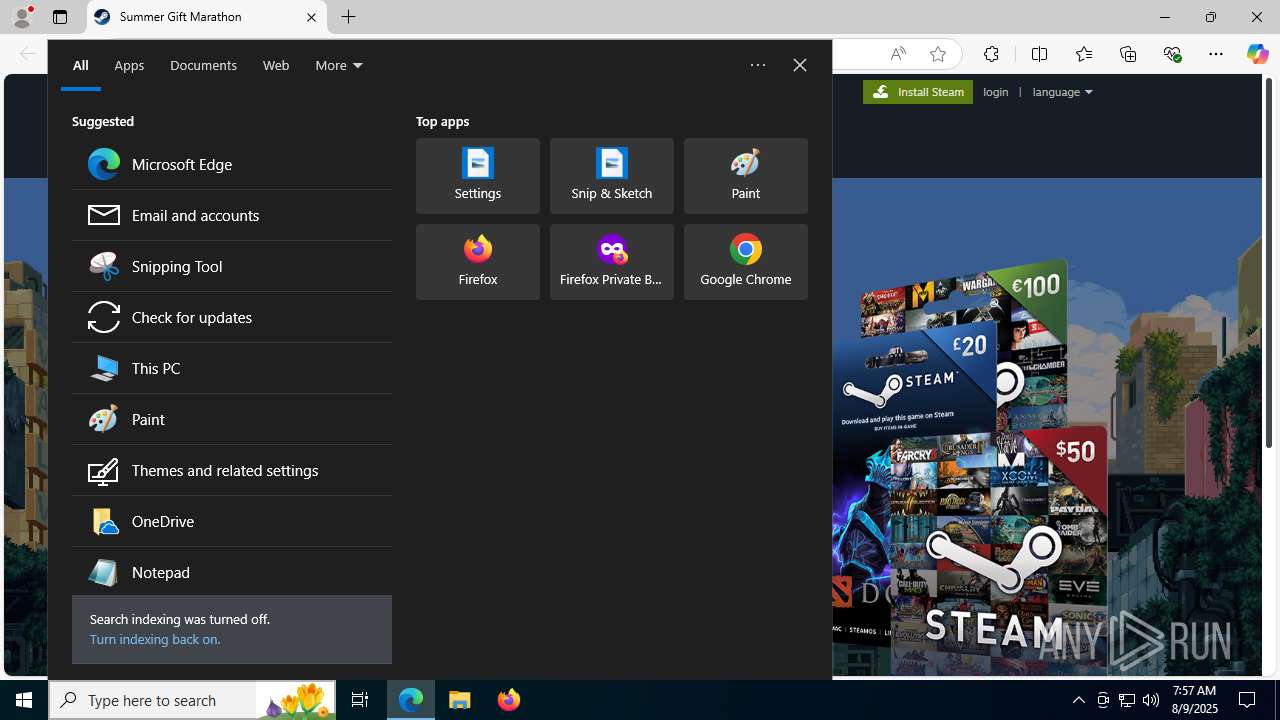Open Copilot sidebar in Edge
This screenshot has width=1280, height=720.
click(1257, 54)
